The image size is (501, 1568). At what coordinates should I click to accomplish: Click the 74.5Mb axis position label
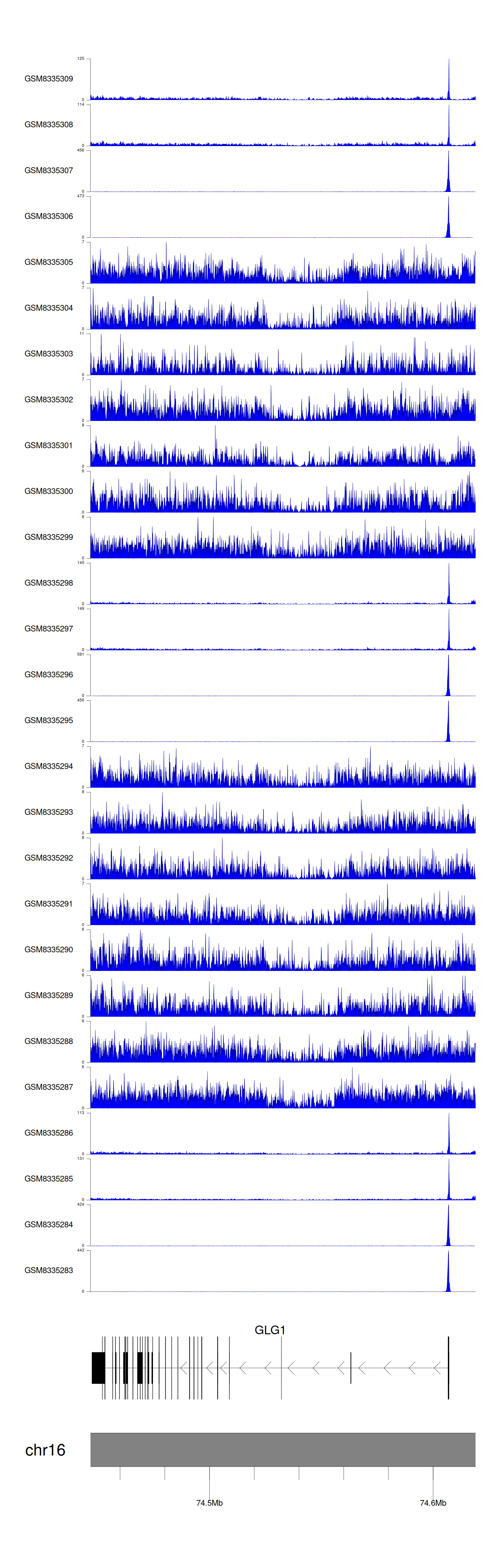click(x=209, y=1503)
